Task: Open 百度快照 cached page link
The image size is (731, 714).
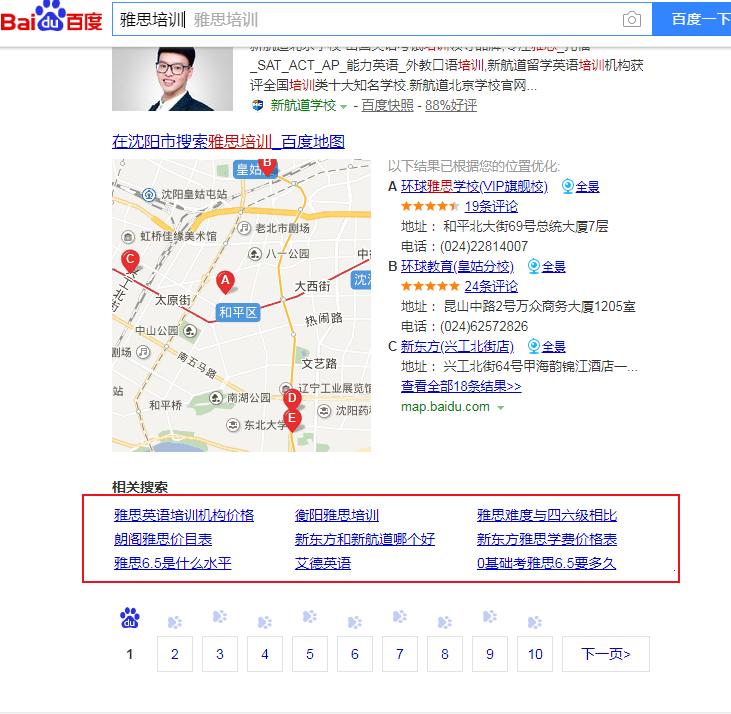Action: click(x=387, y=106)
